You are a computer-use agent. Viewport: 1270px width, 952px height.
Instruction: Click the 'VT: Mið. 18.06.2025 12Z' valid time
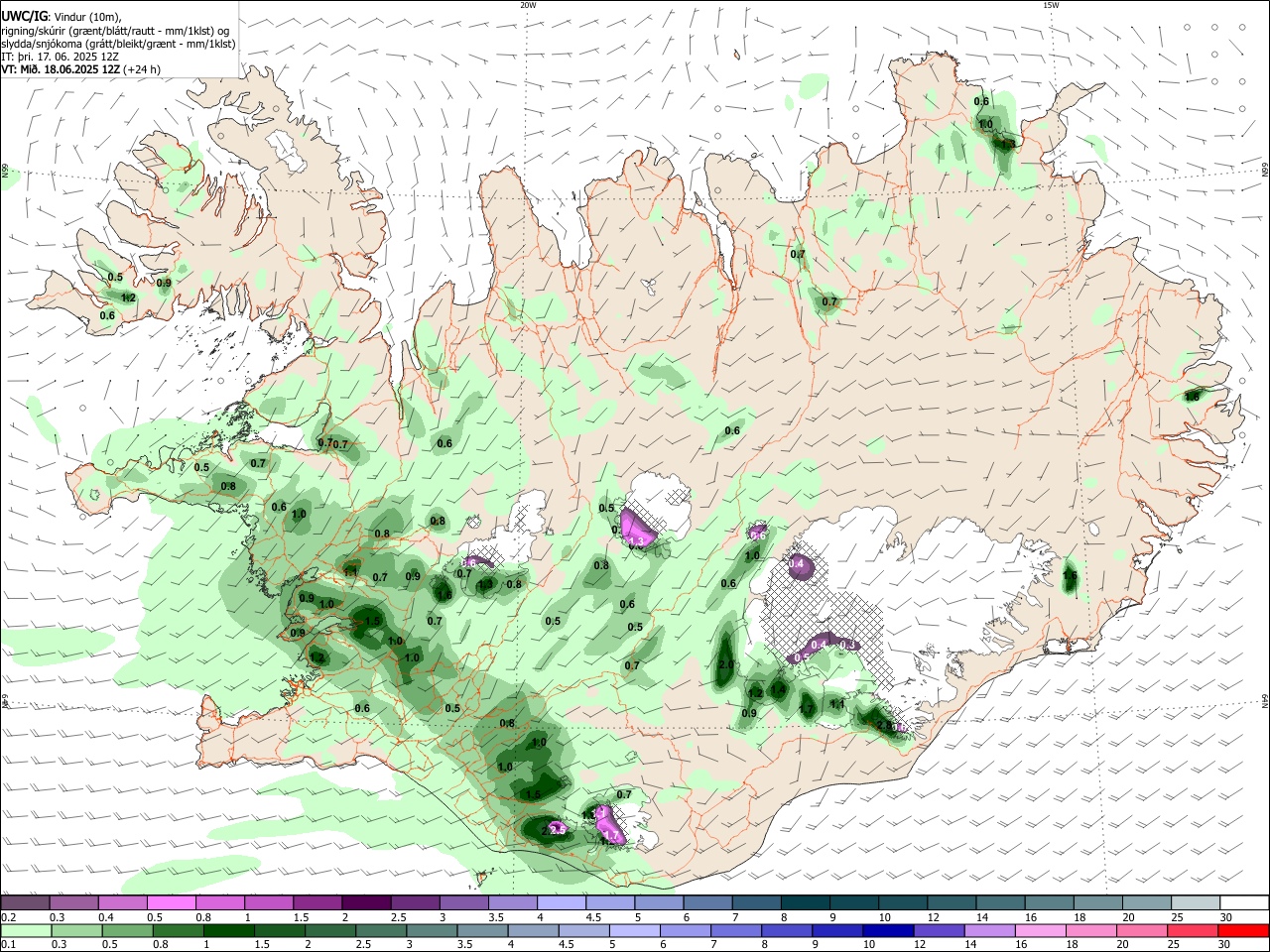click(61, 69)
